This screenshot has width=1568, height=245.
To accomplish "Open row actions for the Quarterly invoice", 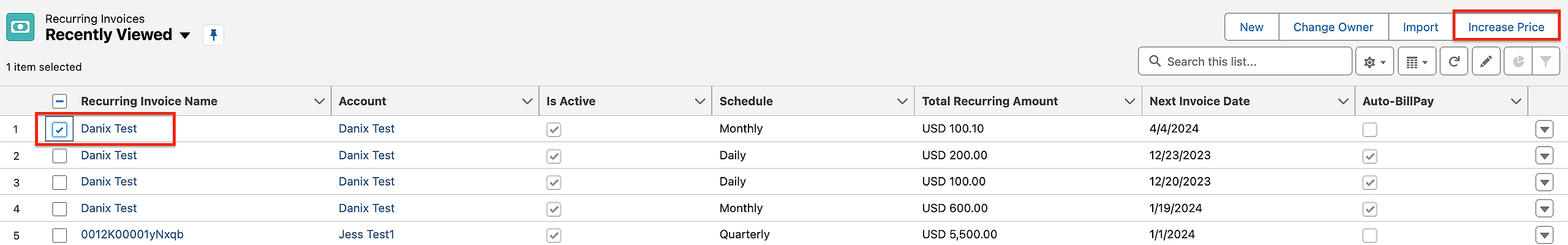I will click(1544, 235).
